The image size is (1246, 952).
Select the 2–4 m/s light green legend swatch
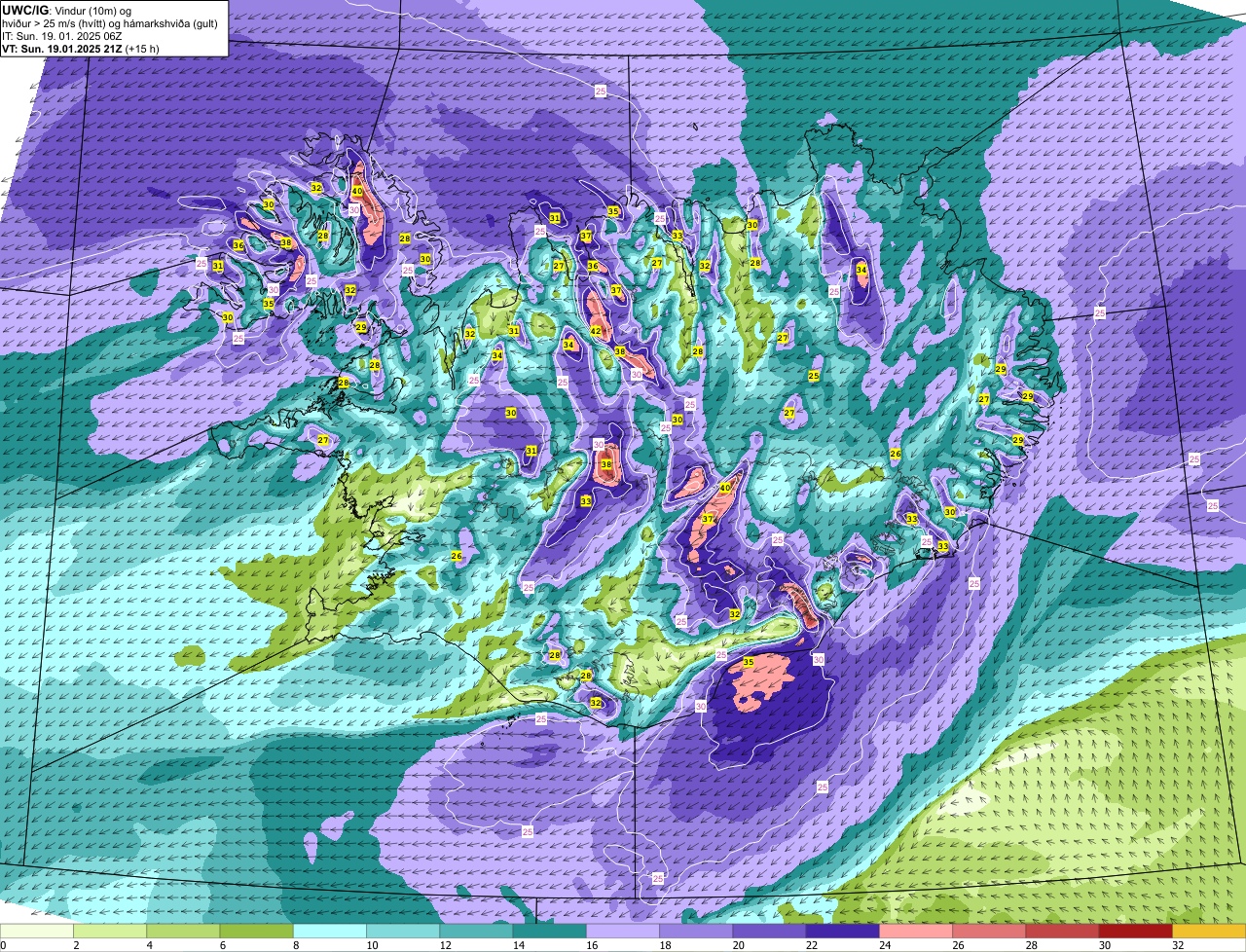110,932
